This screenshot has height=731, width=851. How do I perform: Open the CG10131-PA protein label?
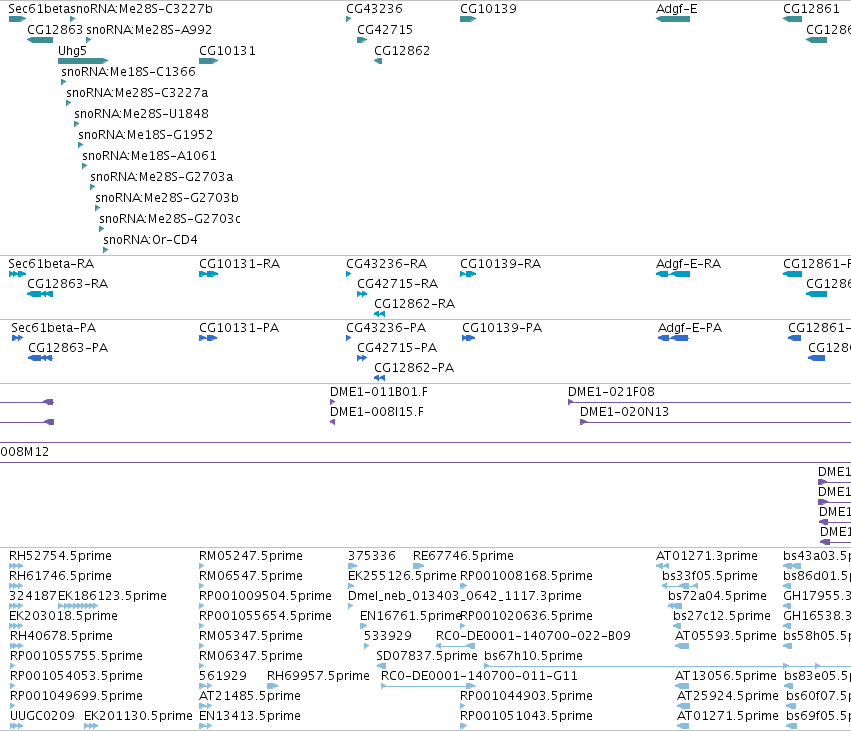(239, 328)
